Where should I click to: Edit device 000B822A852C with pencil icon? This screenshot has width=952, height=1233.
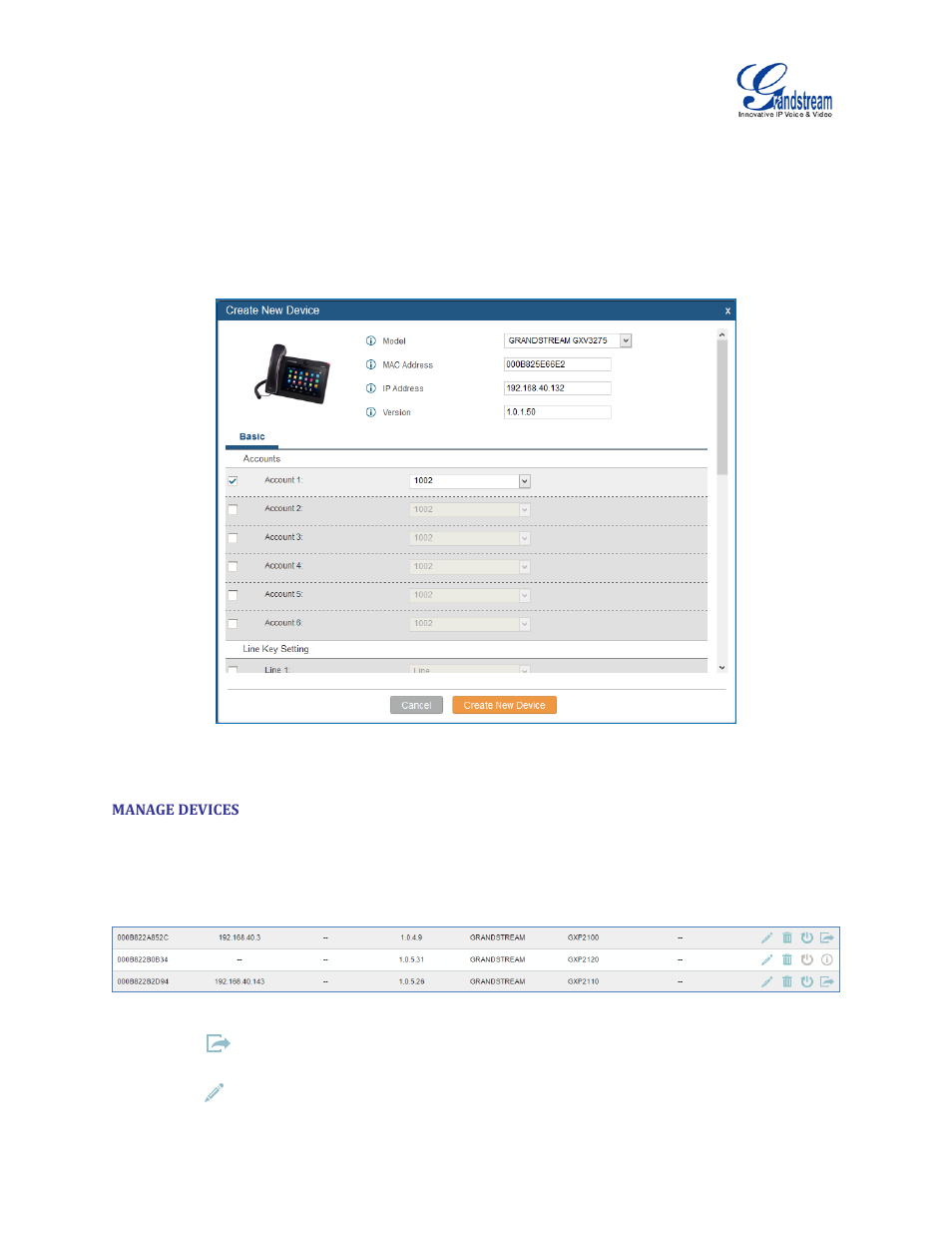coord(766,937)
